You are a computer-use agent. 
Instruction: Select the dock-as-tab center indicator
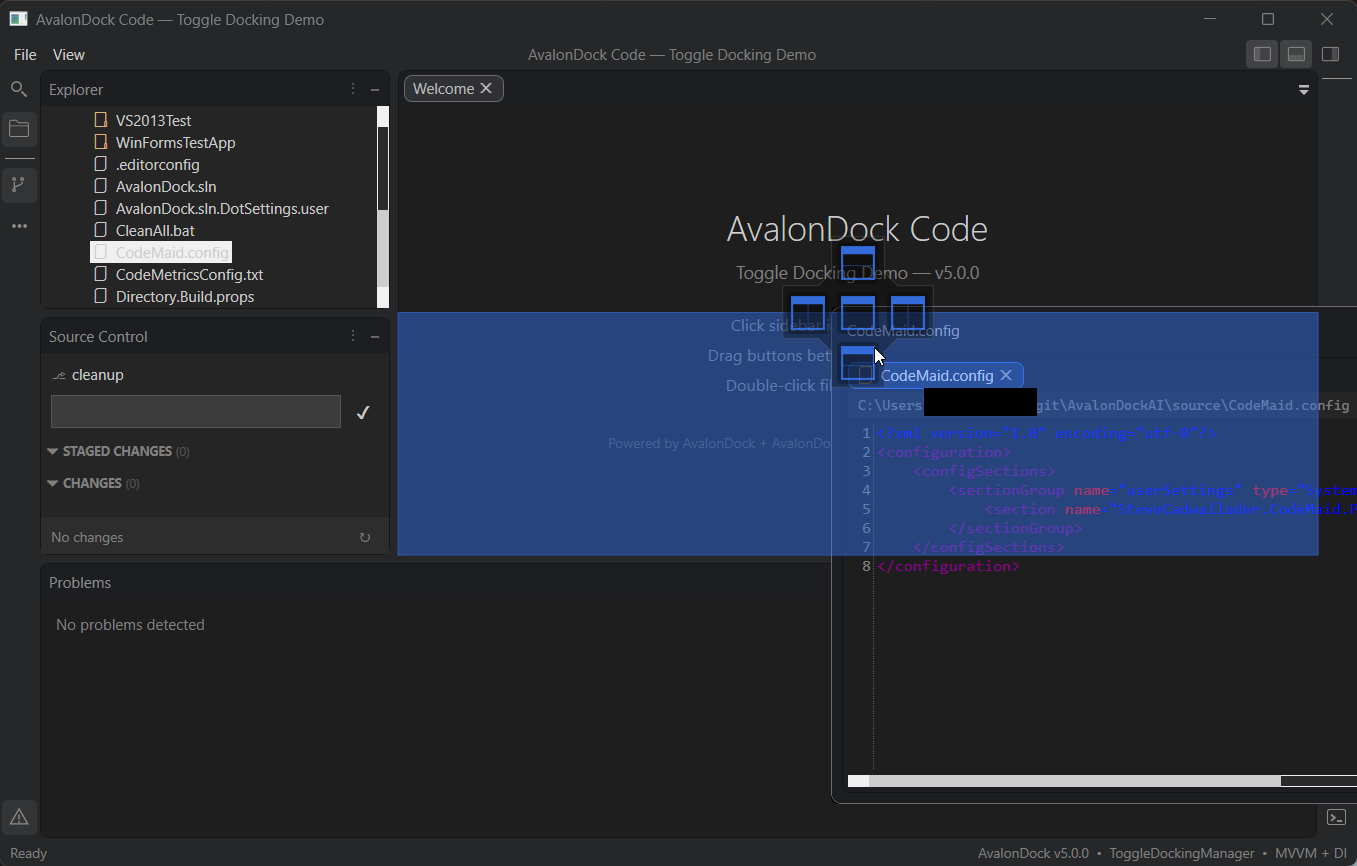click(x=858, y=313)
